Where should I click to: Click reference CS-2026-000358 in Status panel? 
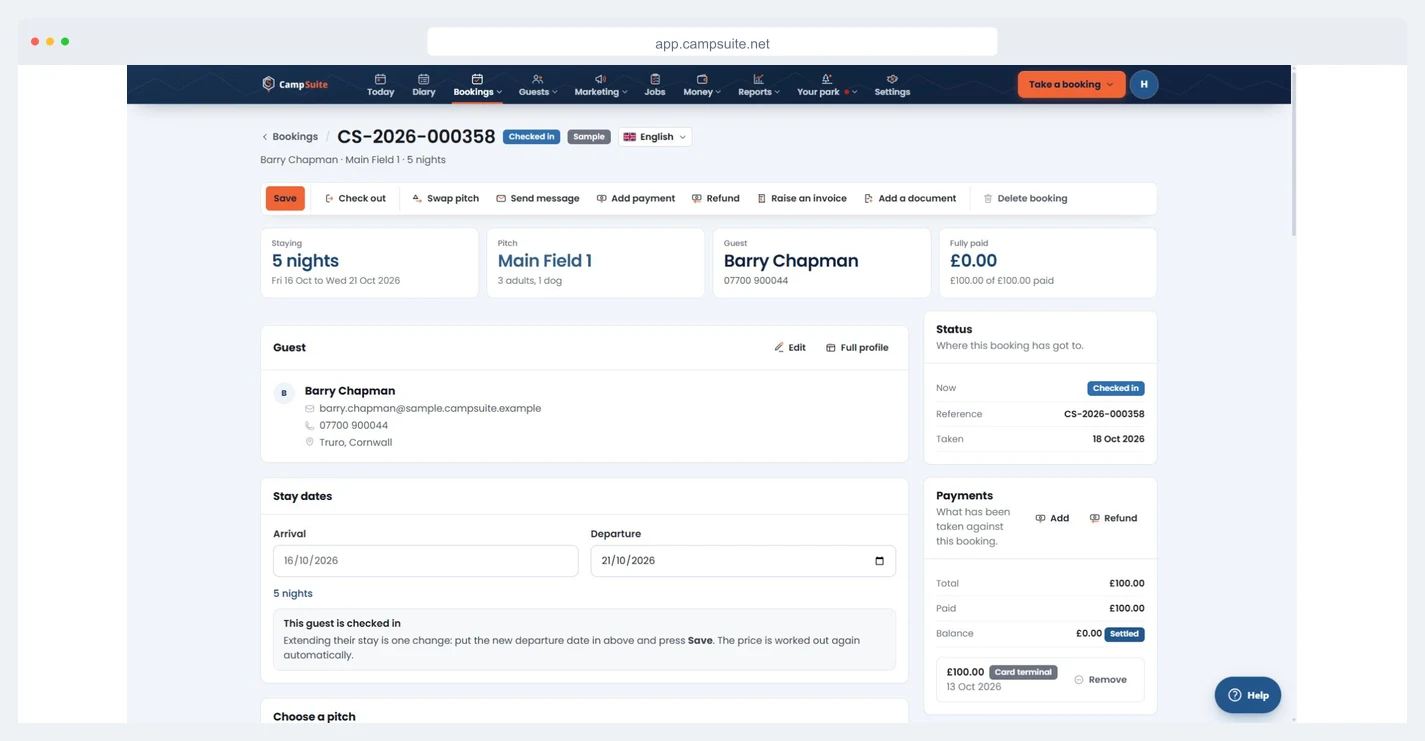pos(1104,414)
